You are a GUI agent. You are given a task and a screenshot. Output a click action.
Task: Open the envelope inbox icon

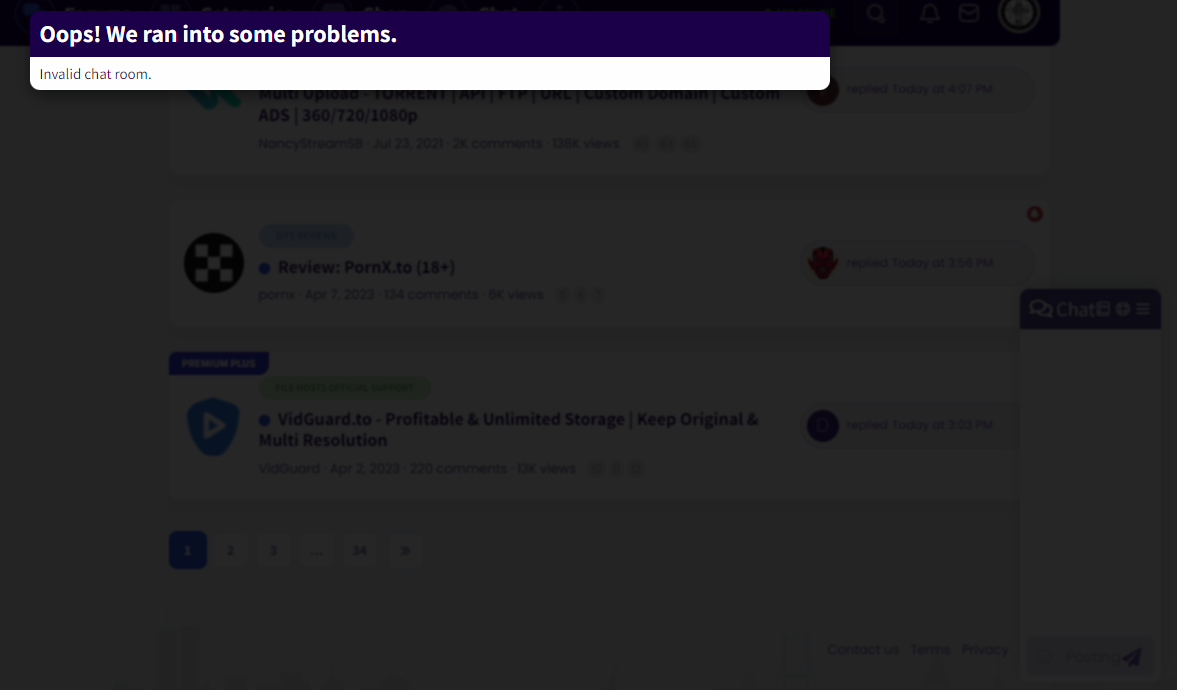(969, 14)
